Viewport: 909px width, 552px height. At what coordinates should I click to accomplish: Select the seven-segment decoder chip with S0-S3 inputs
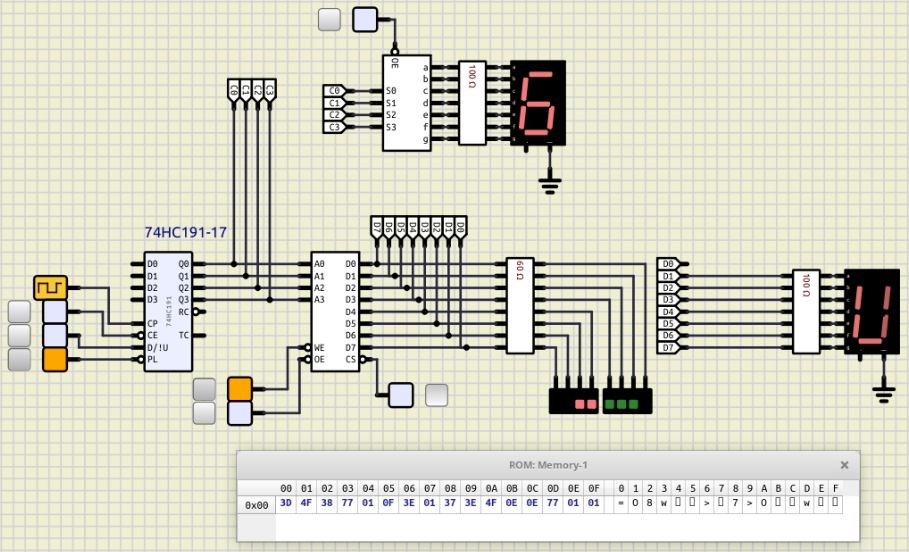407,103
